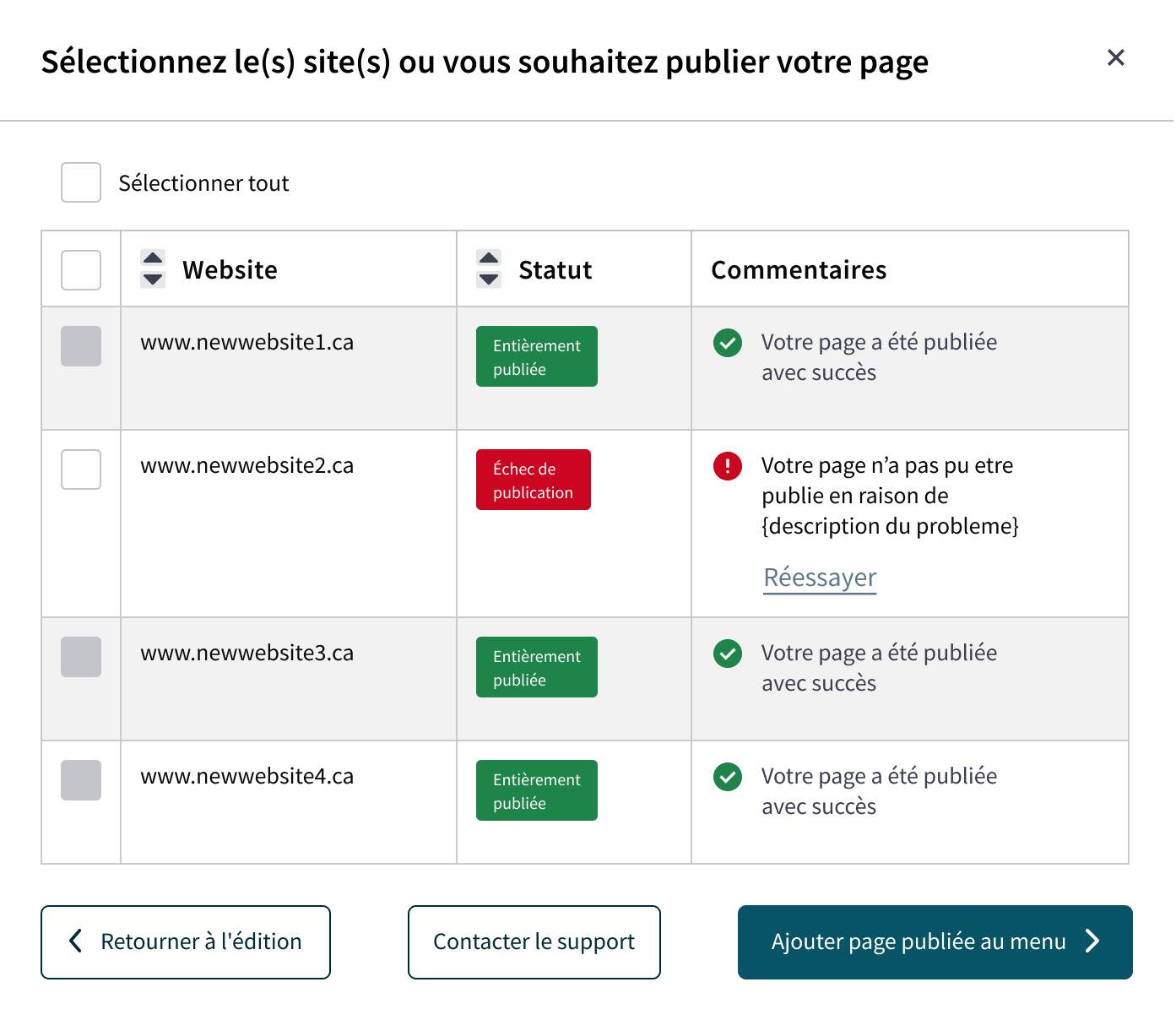Toggle the table header row checkbox

coord(81,270)
